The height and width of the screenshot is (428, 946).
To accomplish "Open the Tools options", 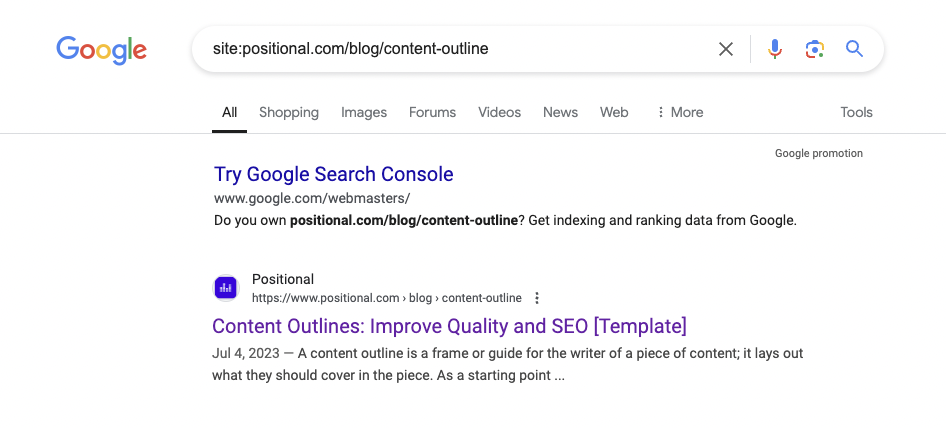I will coord(856,112).
